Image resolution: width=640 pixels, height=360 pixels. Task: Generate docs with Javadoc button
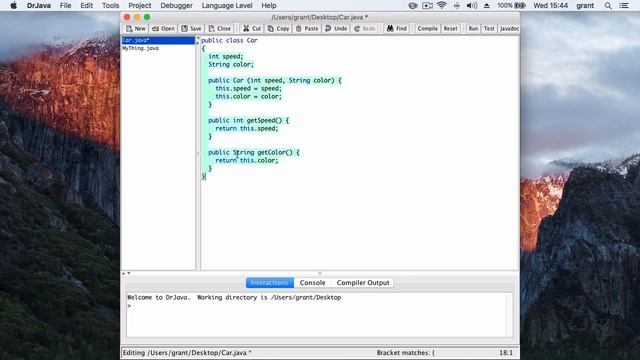click(x=509, y=29)
